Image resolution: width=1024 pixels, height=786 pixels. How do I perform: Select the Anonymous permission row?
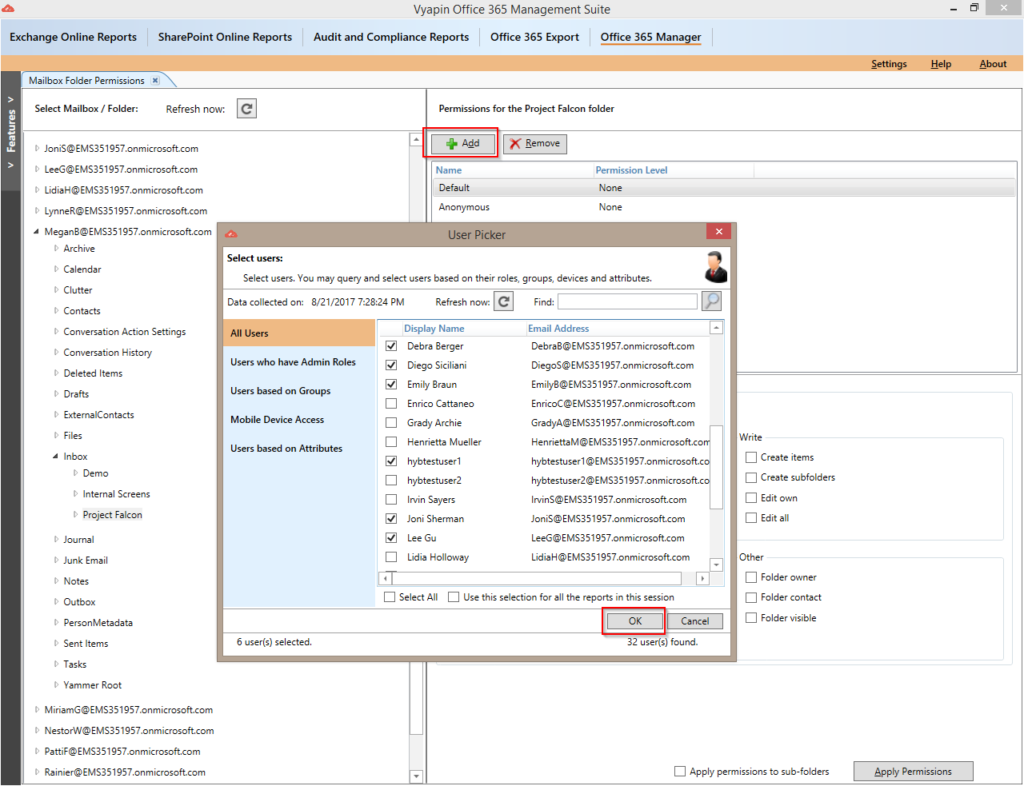coord(724,207)
